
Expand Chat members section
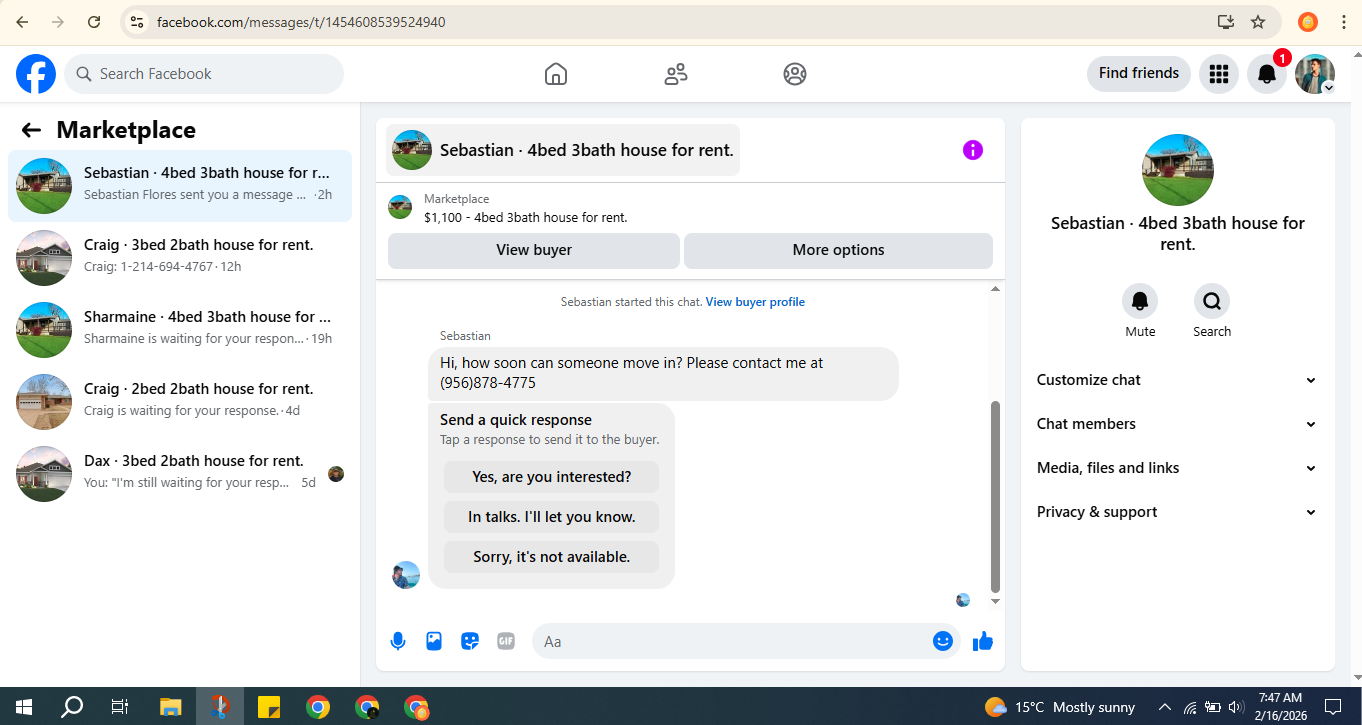click(1177, 424)
